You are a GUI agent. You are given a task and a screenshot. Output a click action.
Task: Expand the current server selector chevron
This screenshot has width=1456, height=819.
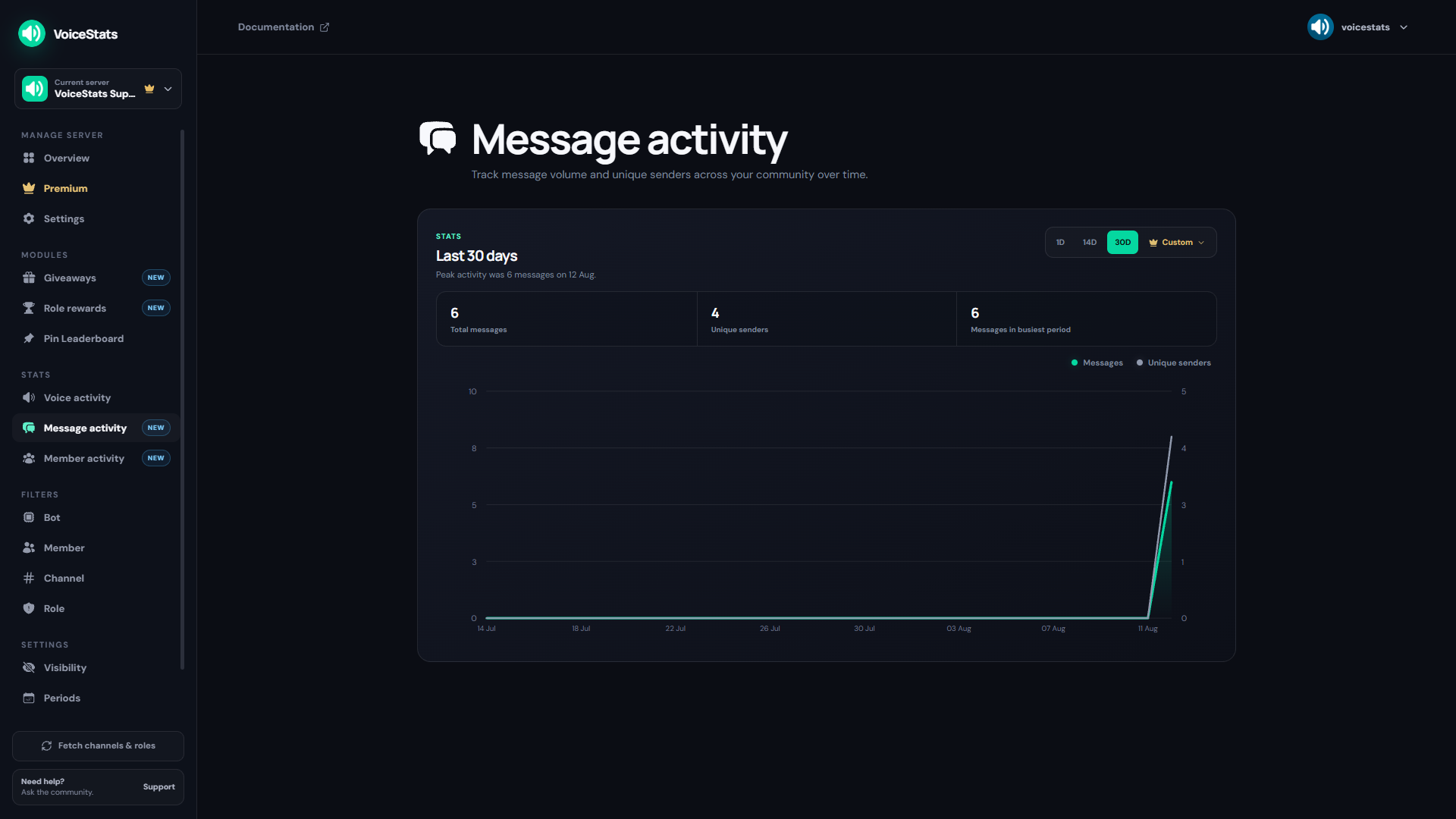click(168, 89)
